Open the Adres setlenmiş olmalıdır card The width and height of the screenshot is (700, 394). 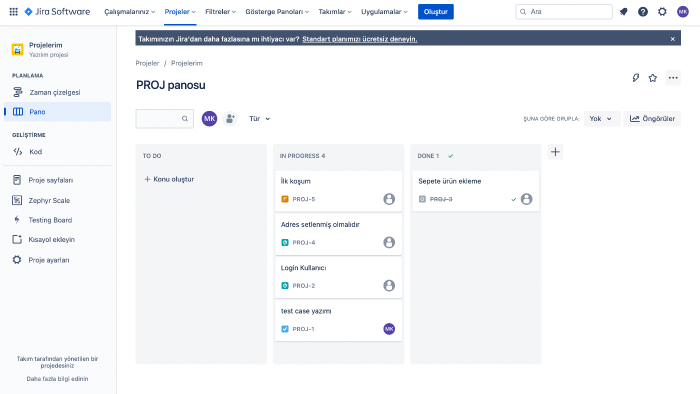tap(338, 234)
